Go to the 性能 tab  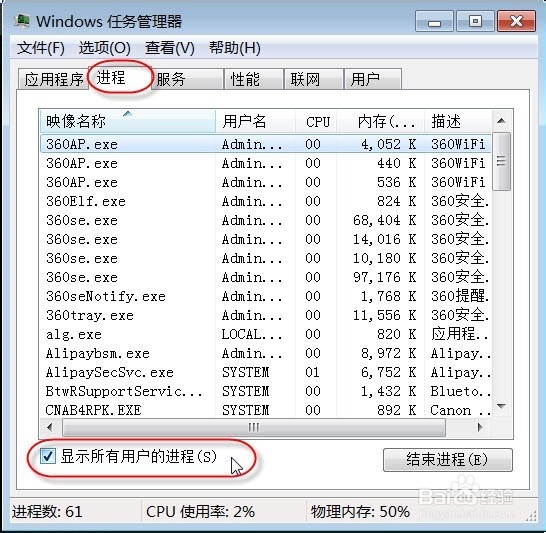[254, 79]
